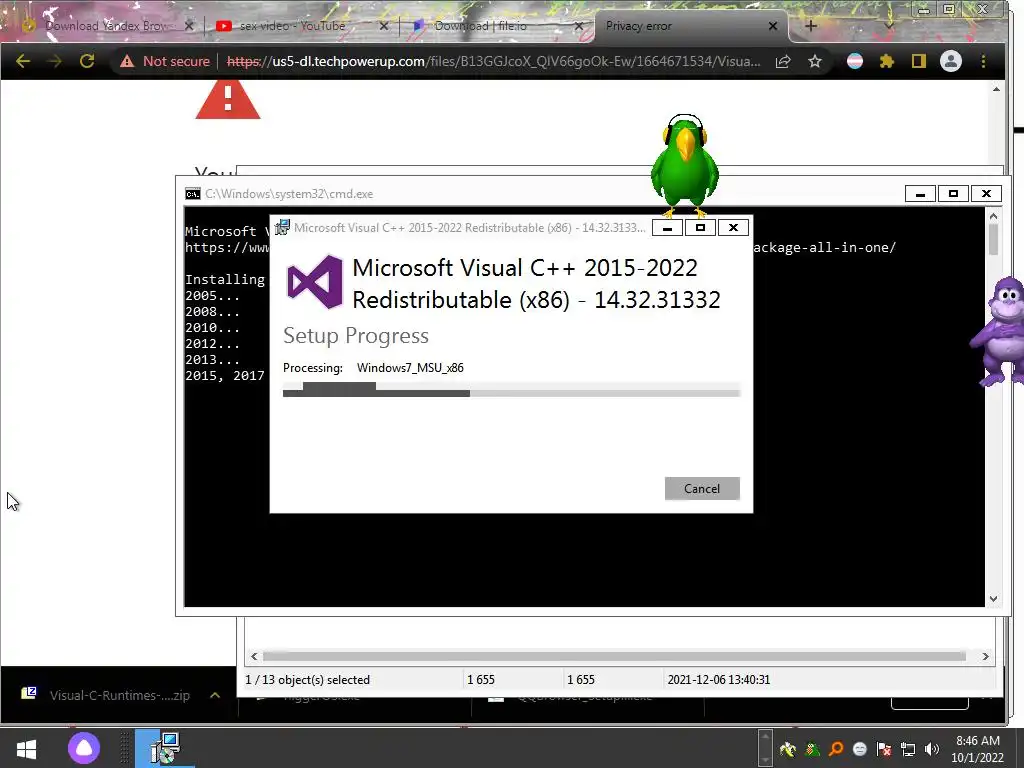This screenshot has width=1024, height=768.
Task: Open the network tray icon
Action: (x=908, y=749)
